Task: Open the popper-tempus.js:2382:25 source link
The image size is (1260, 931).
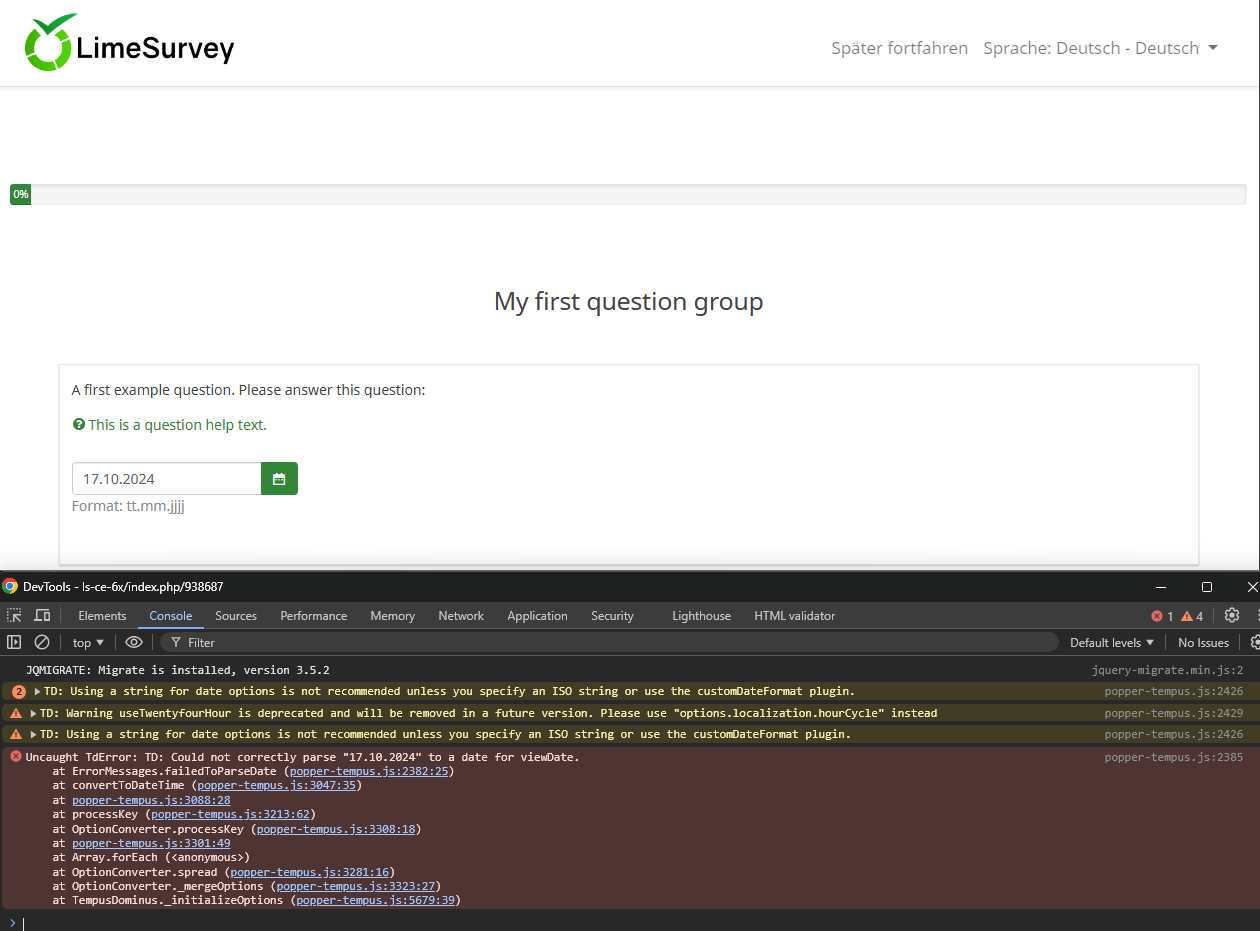Action: tap(370, 771)
